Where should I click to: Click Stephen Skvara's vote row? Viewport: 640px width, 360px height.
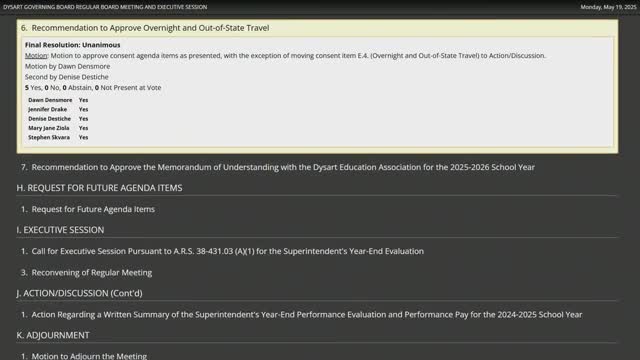(58, 138)
